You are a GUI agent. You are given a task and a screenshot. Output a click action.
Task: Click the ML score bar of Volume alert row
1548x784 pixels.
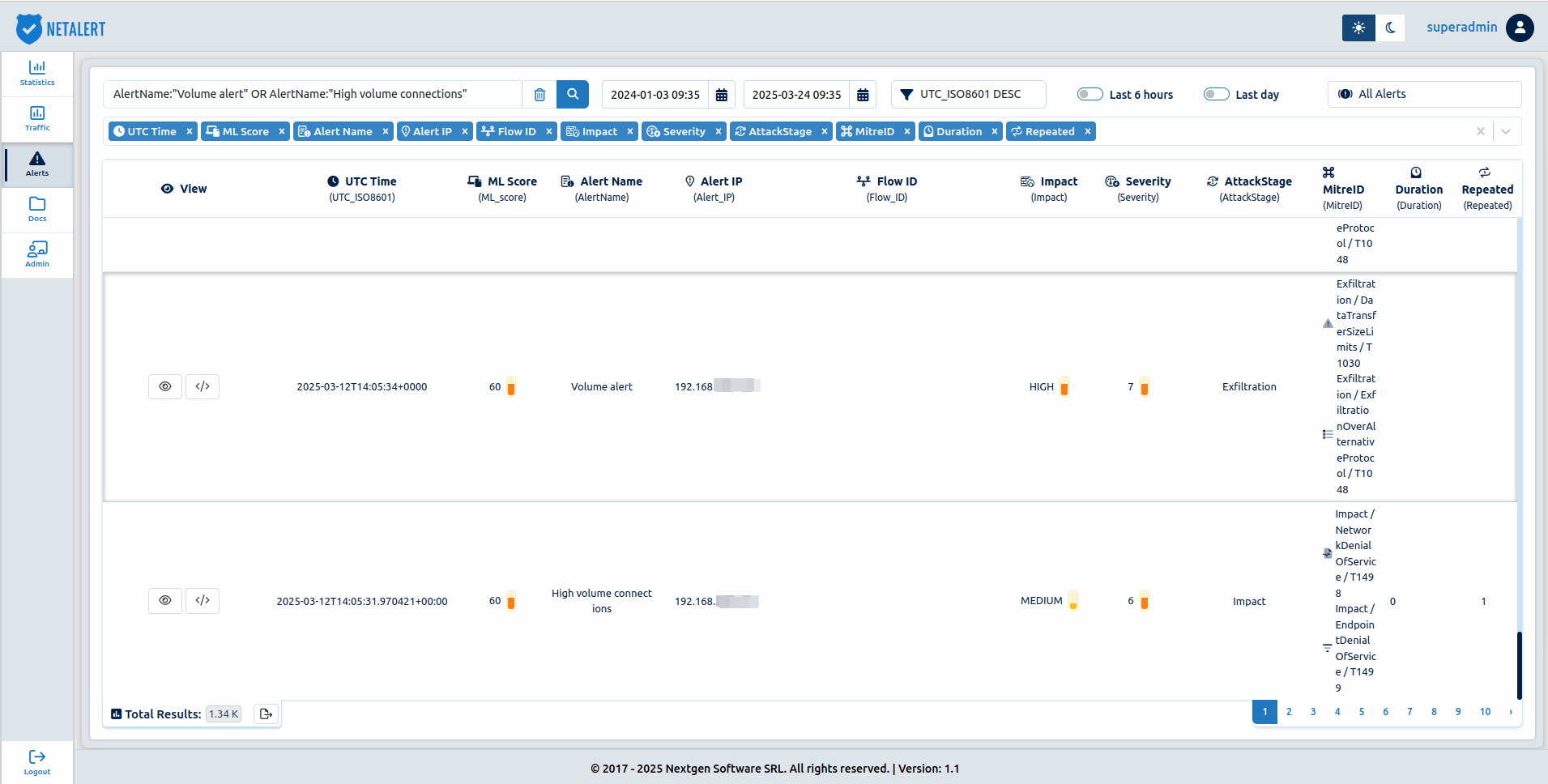[x=511, y=386]
